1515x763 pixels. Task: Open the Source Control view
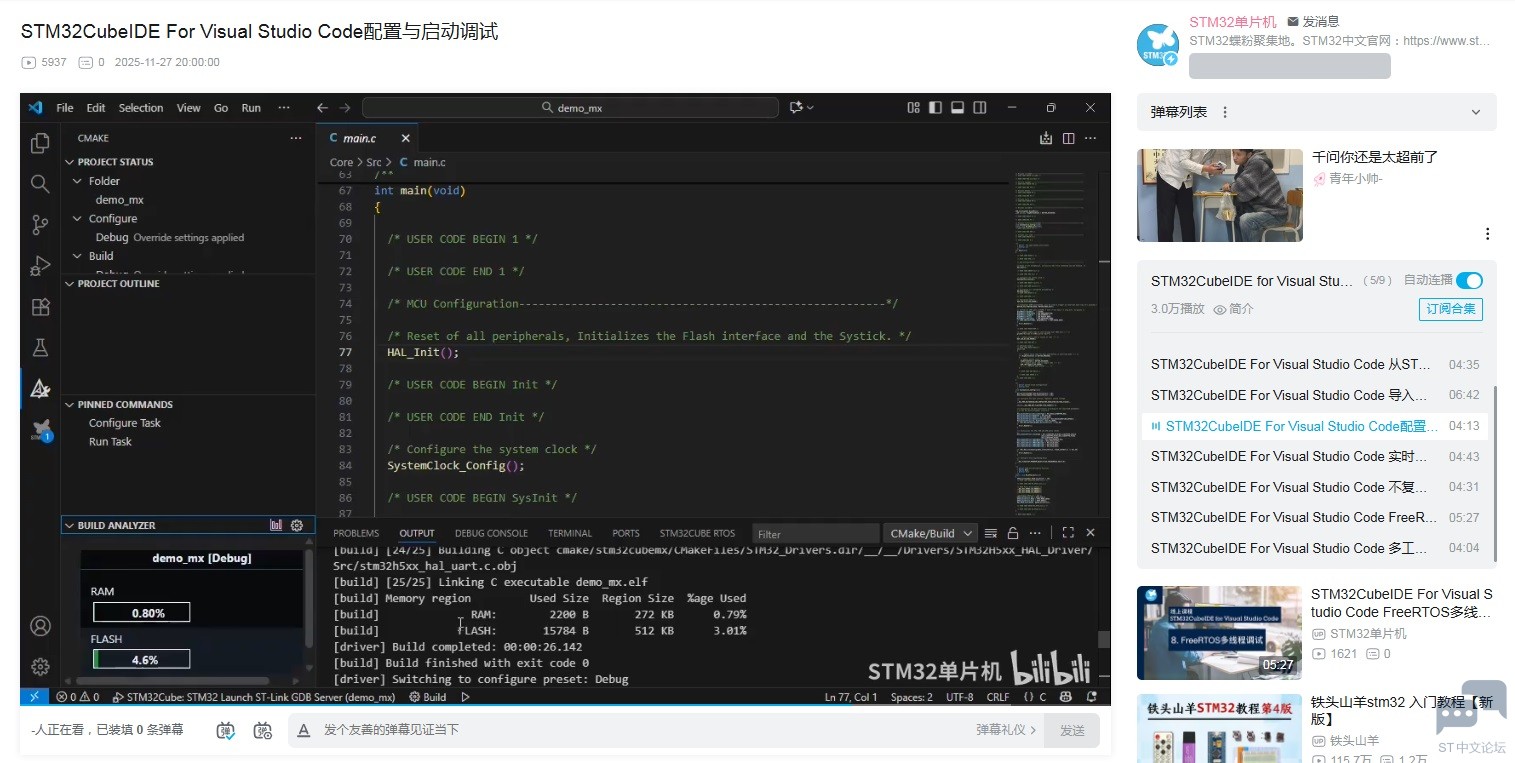[x=40, y=225]
